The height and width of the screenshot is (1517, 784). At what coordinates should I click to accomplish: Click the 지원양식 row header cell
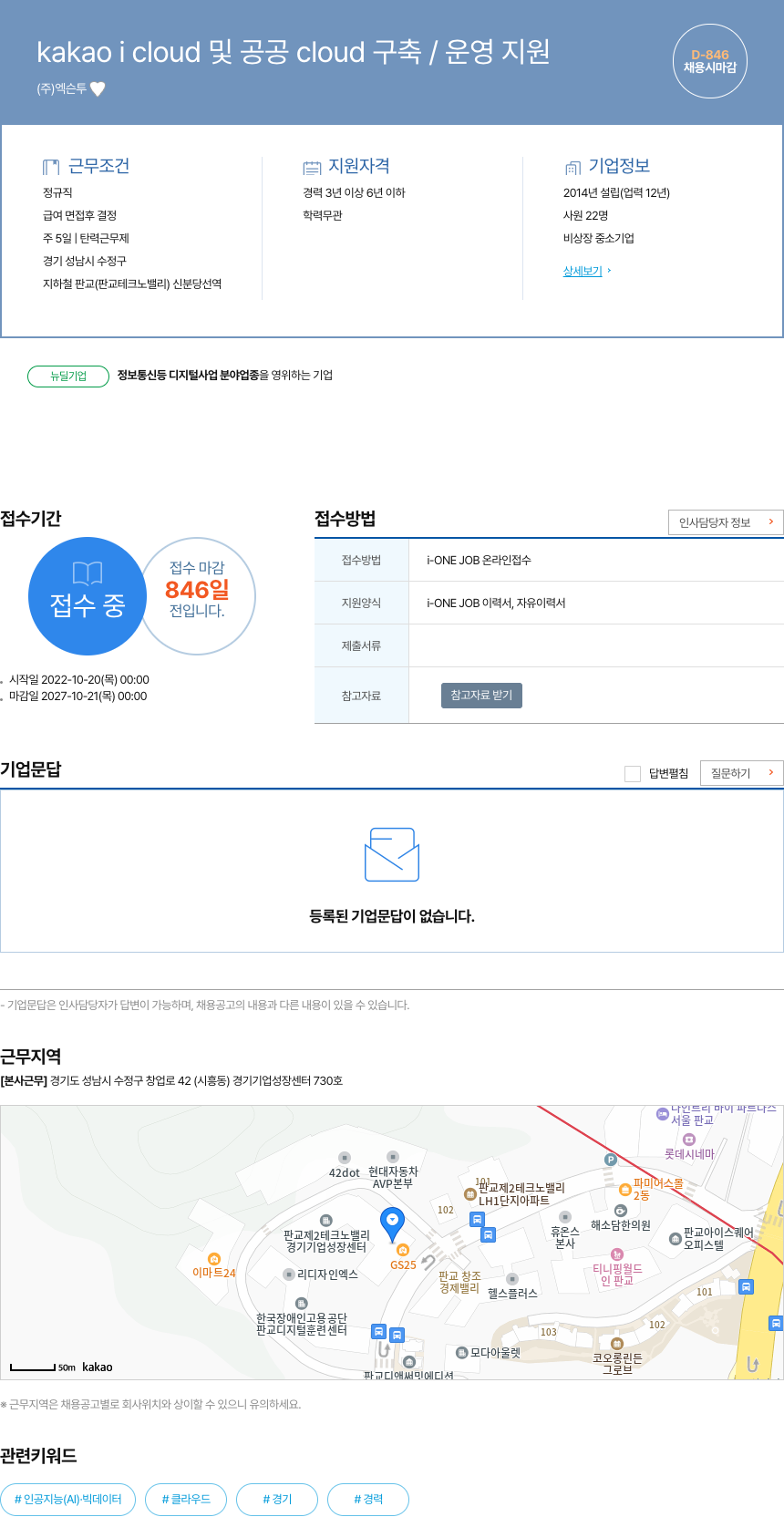point(361,603)
